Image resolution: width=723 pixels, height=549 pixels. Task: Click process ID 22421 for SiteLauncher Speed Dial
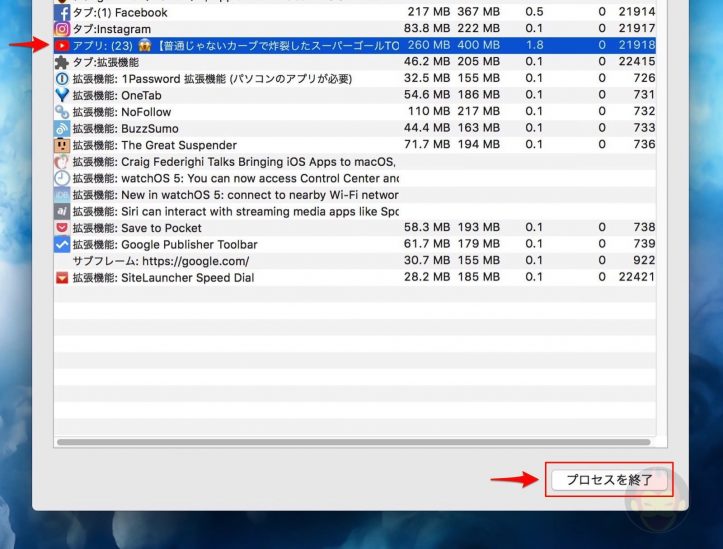(x=637, y=277)
